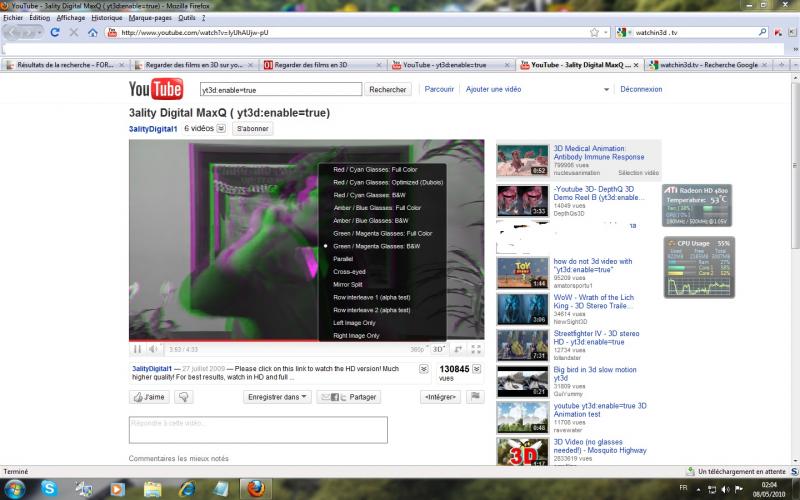Click the expand-player size icon
The height and width of the screenshot is (500, 800).
pos(458,349)
